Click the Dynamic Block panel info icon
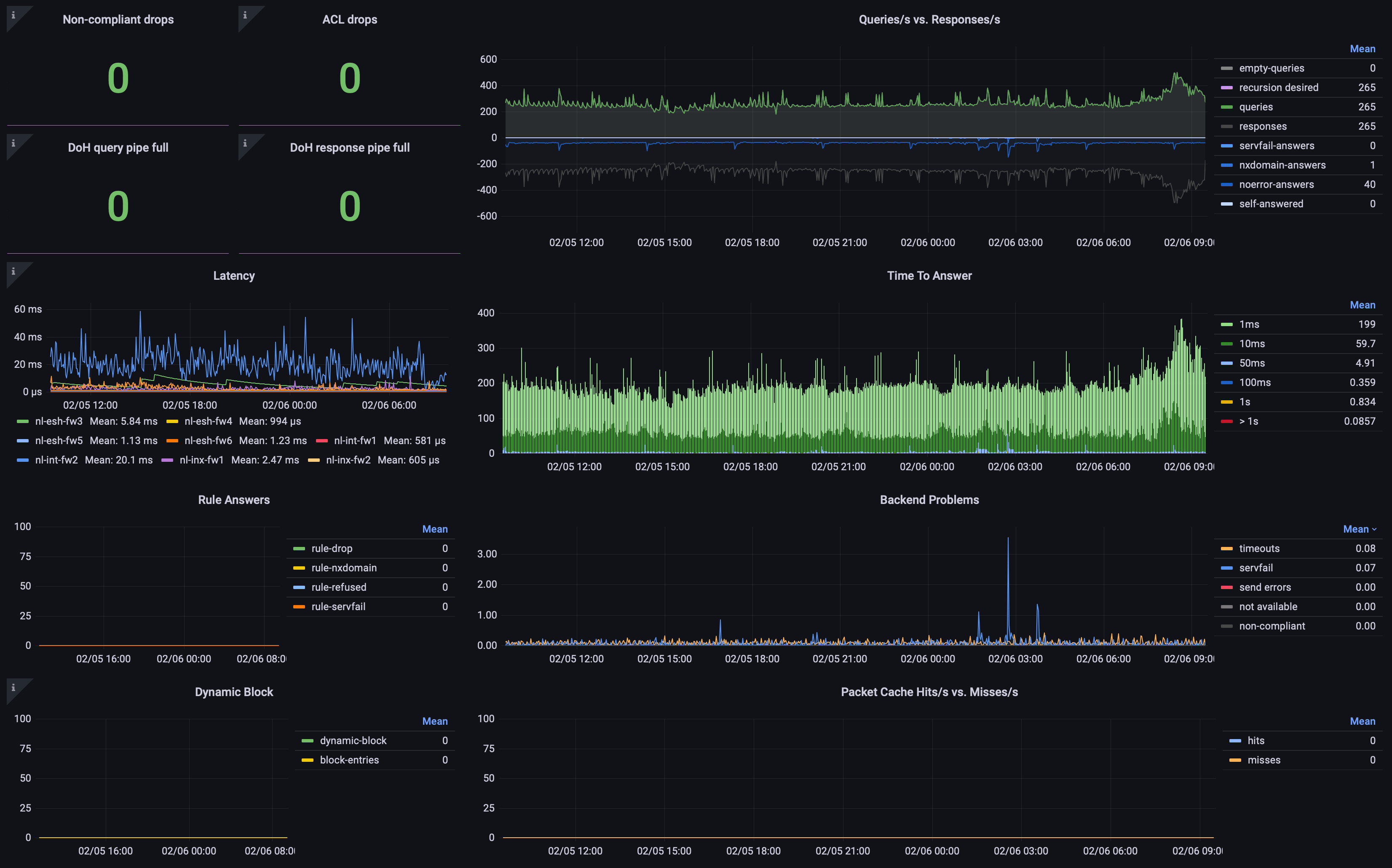The height and width of the screenshot is (868, 1392). click(14, 688)
